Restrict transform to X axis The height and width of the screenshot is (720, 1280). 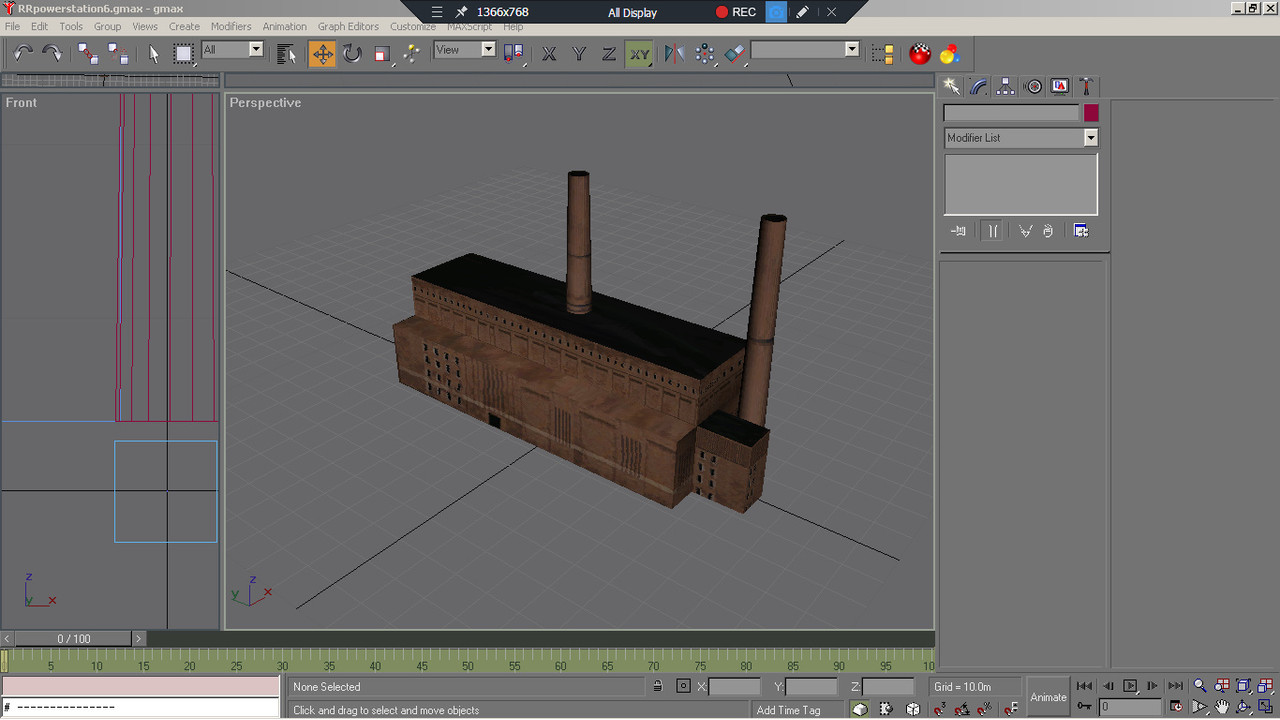pos(549,53)
